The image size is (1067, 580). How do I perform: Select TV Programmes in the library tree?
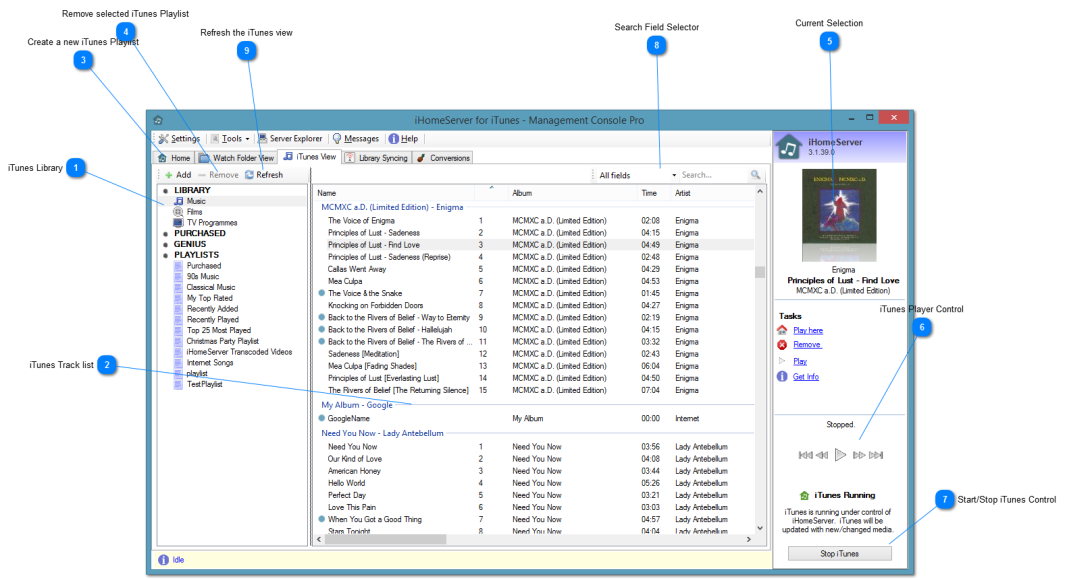(212, 223)
